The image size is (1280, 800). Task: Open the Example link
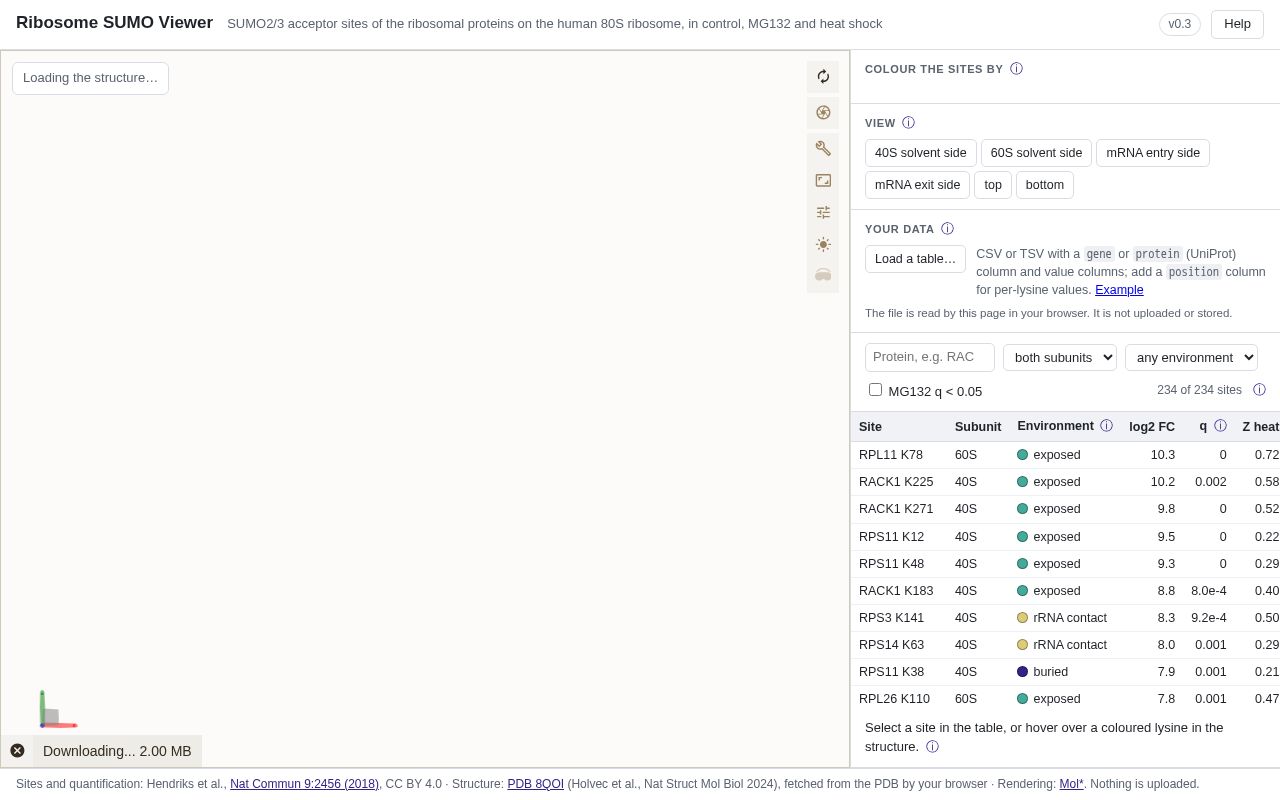click(x=1119, y=290)
